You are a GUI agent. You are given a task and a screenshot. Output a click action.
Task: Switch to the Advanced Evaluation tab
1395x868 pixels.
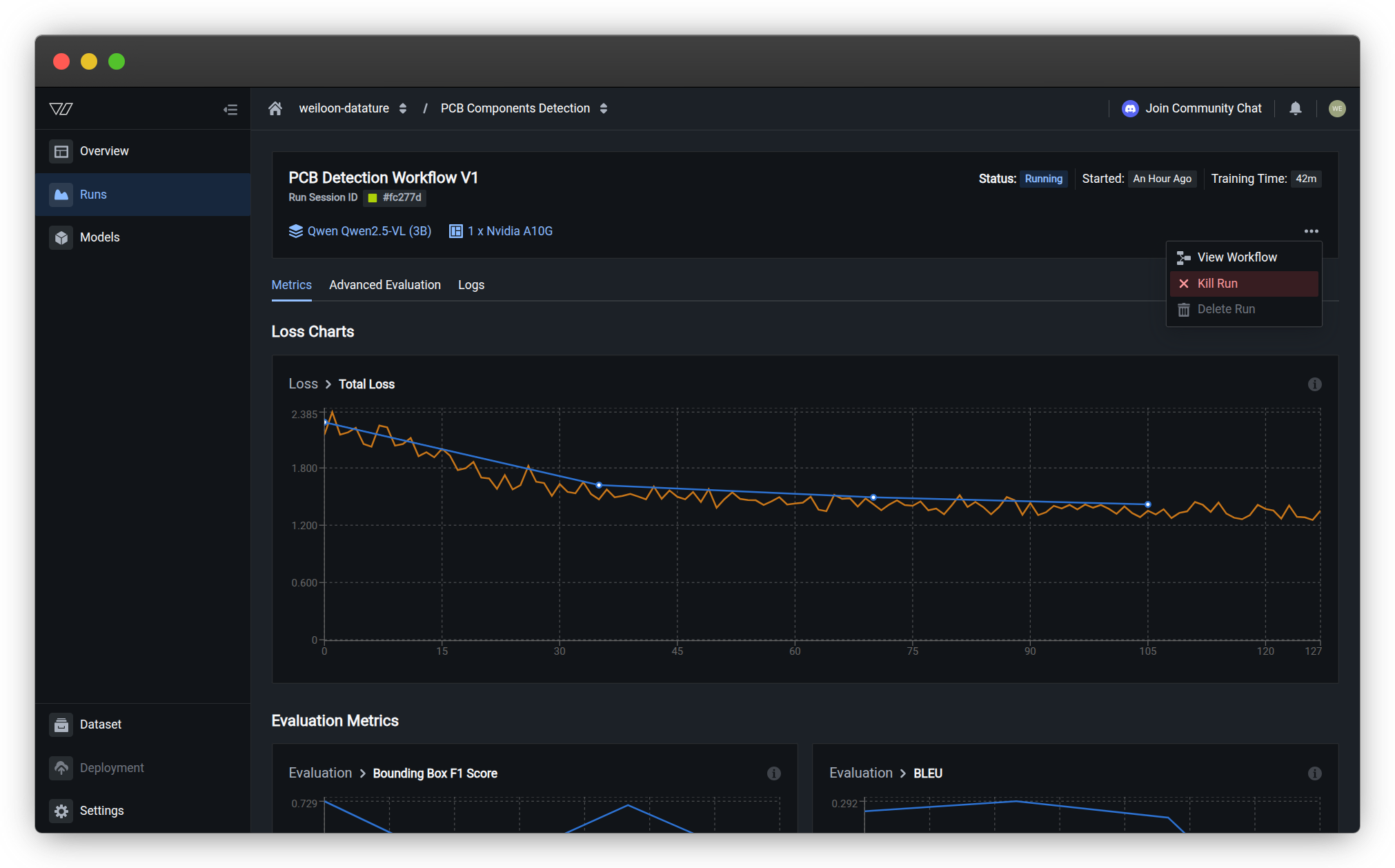[384, 285]
